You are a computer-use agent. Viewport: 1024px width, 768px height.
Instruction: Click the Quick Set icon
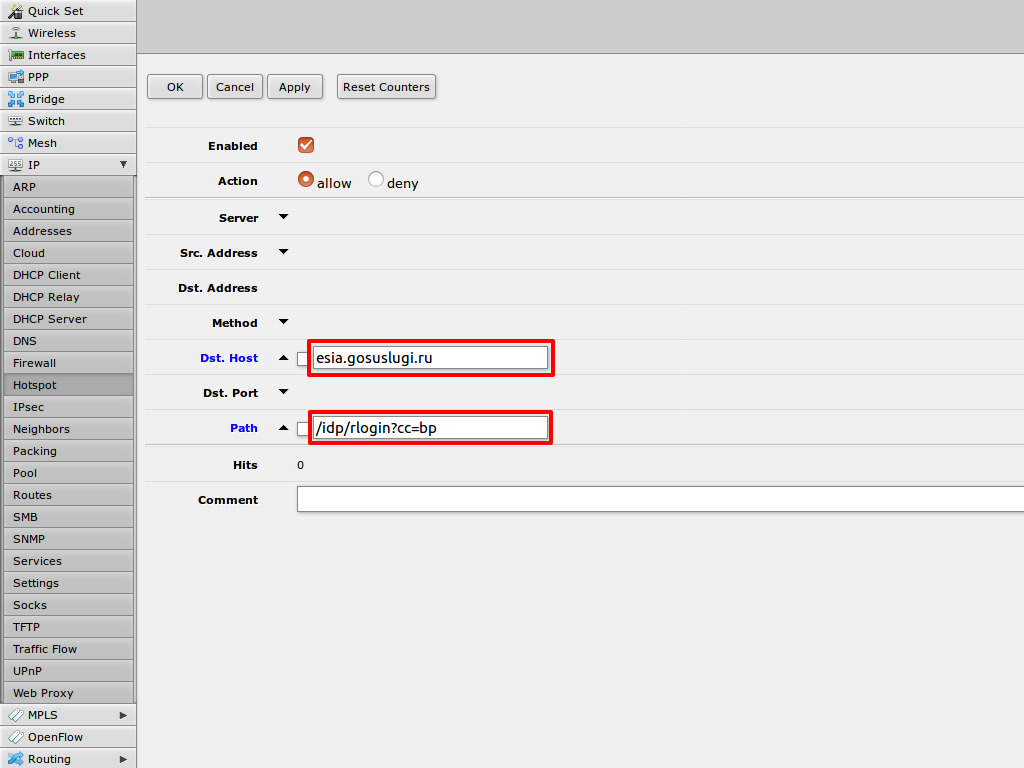pyautogui.click(x=15, y=11)
